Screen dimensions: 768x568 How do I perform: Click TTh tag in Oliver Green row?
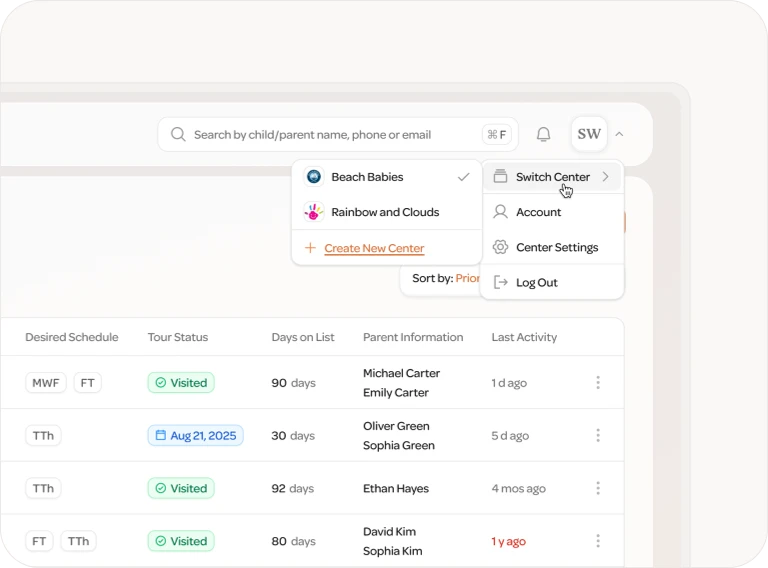click(43, 435)
